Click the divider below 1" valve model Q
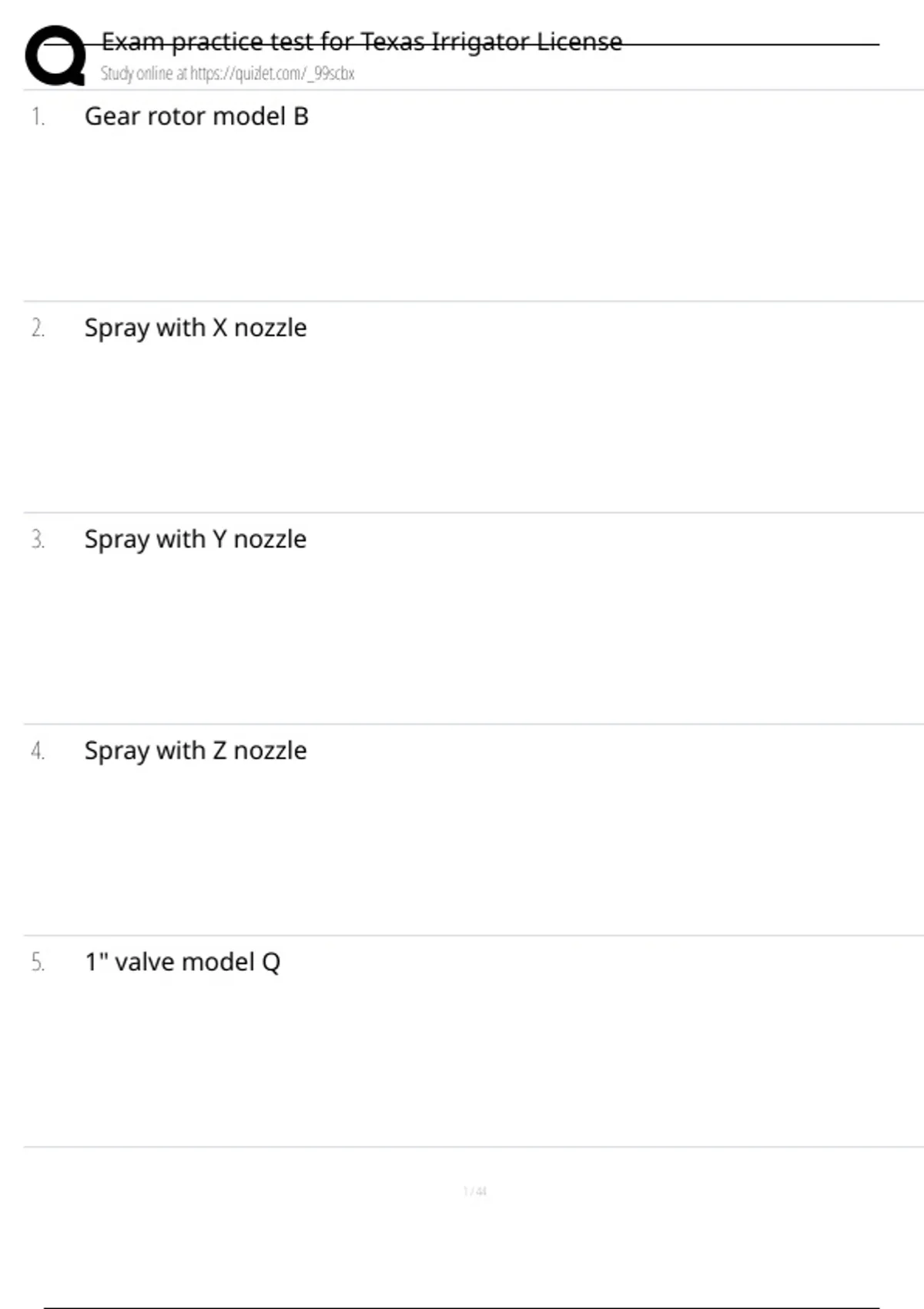The height and width of the screenshot is (1309, 924). point(473,1147)
